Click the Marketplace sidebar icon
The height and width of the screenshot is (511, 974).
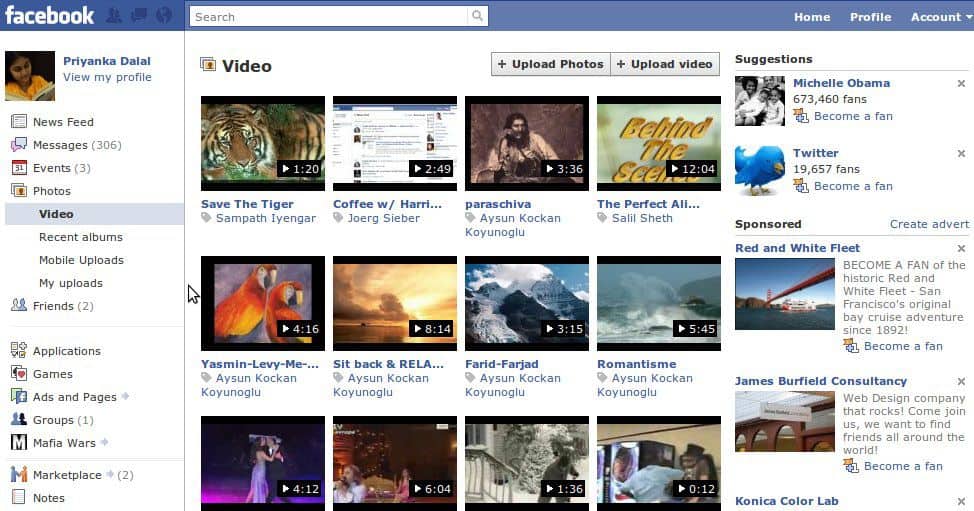(19, 474)
